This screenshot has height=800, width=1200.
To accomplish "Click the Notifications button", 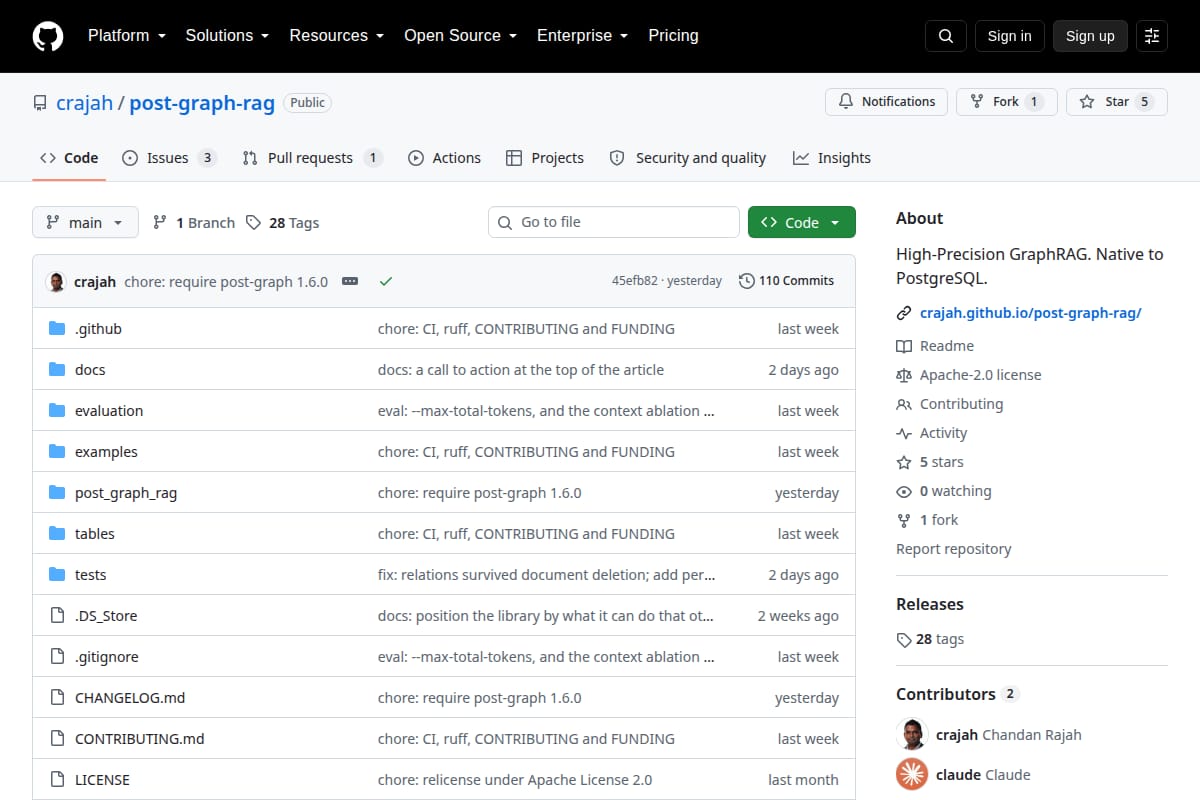I will pos(886,102).
